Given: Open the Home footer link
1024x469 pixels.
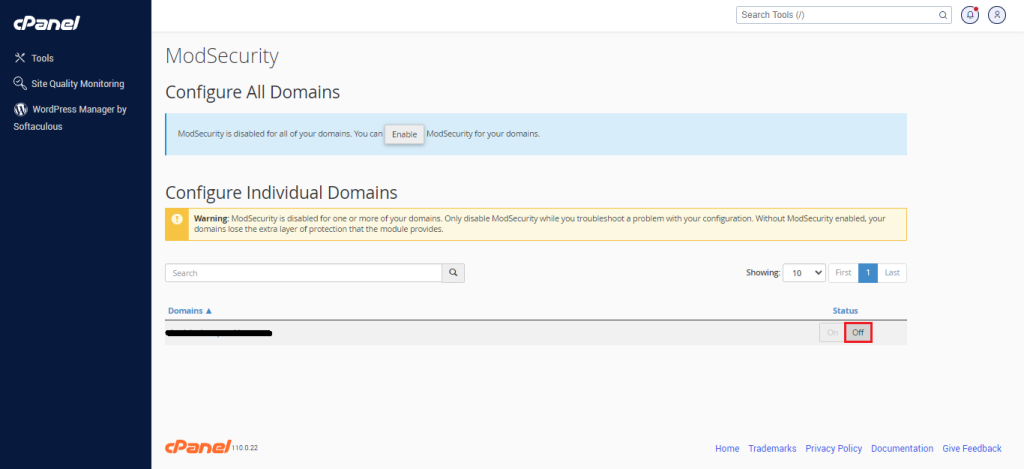Looking at the screenshot, I should pyautogui.click(x=727, y=449).
